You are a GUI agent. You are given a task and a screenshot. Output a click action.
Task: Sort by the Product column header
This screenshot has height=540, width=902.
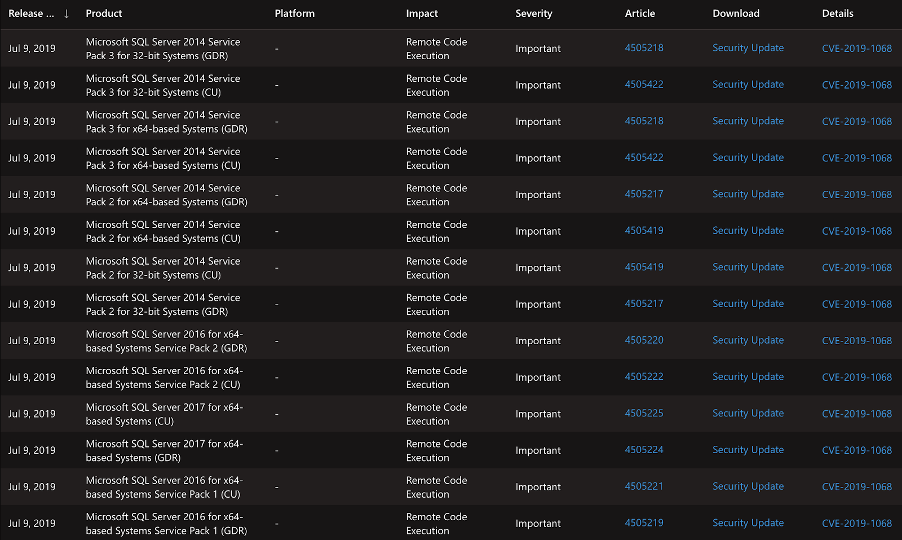104,14
